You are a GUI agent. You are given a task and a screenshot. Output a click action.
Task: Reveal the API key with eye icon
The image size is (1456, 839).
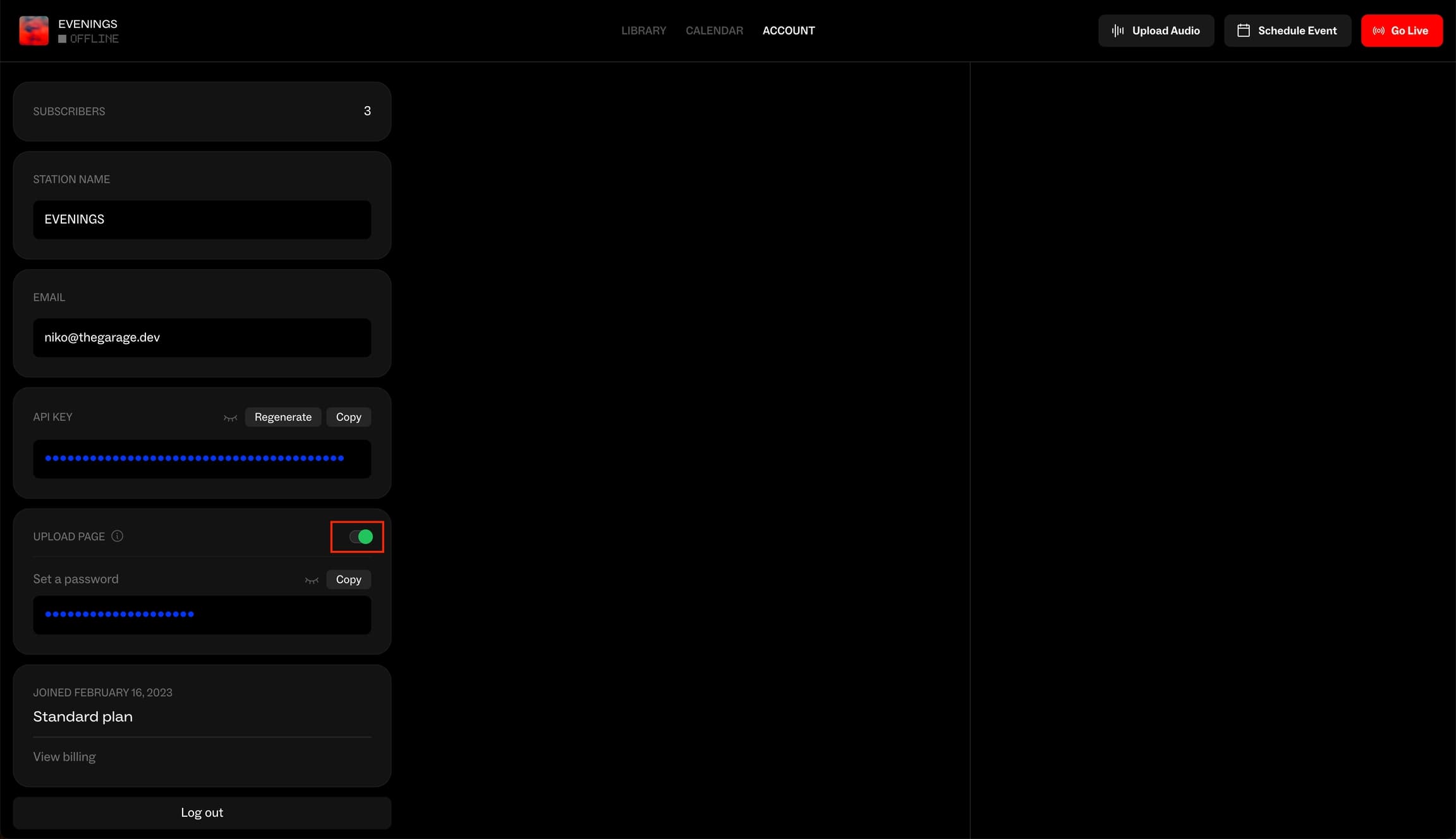pyautogui.click(x=230, y=418)
